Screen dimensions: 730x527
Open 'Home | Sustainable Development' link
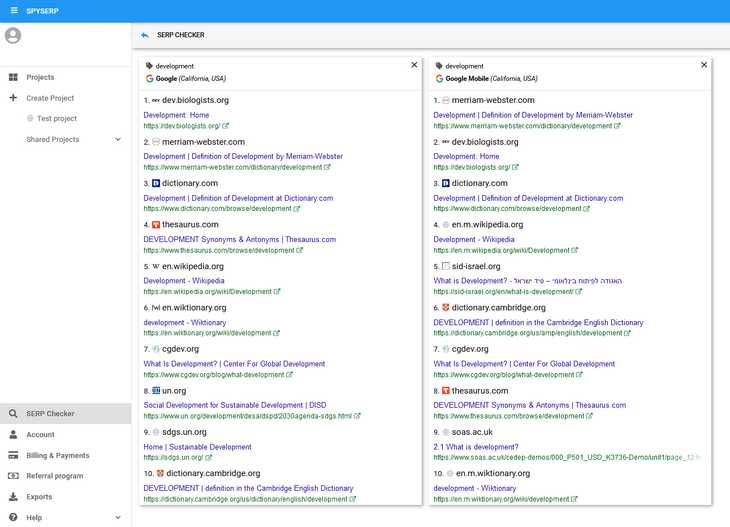[197, 447]
